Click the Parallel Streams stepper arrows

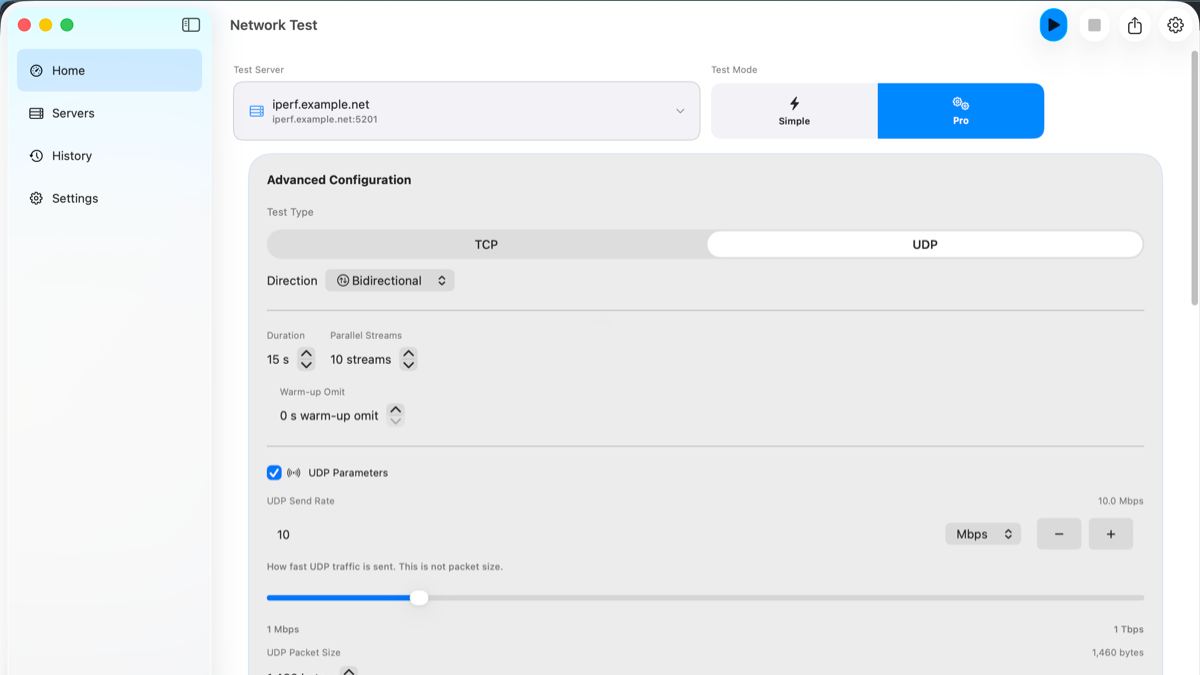click(x=408, y=359)
